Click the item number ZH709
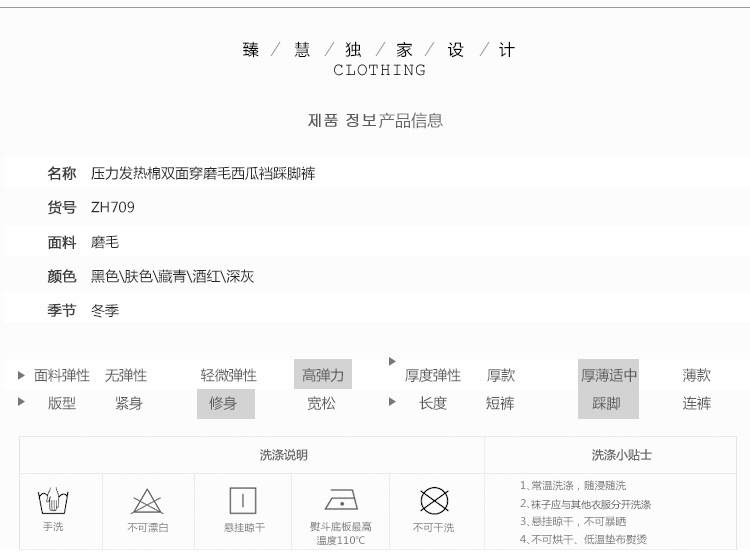The height and width of the screenshot is (553, 750). [x=113, y=207]
